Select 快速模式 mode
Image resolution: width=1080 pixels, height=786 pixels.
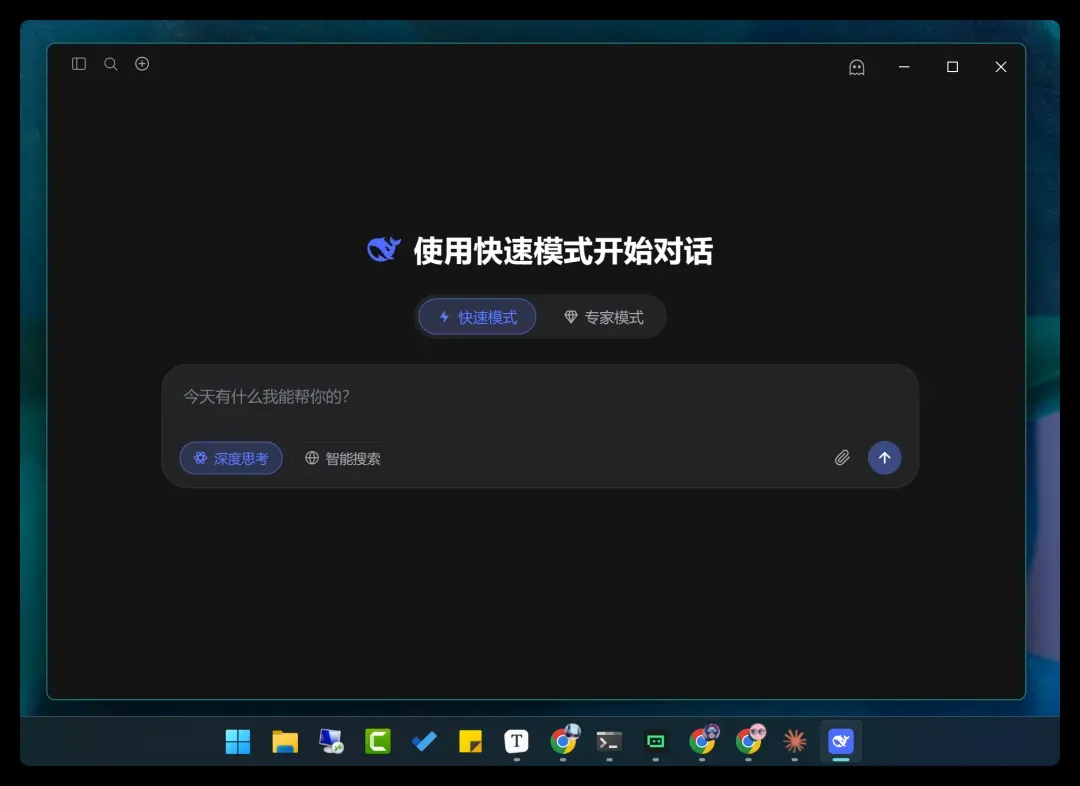477,317
